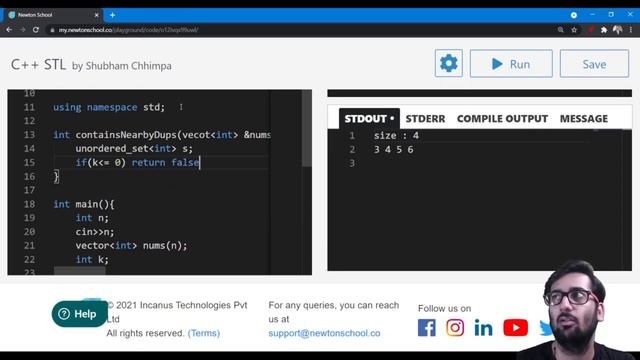Click the 'int k;' code line
The height and width of the screenshot is (360, 640).
[x=92, y=260]
